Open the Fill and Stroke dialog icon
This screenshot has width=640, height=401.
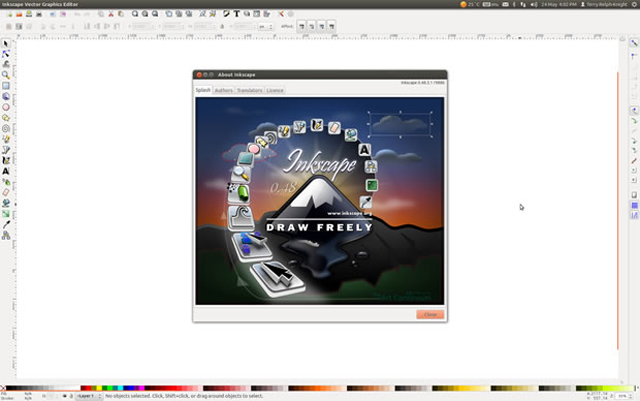point(226,14)
